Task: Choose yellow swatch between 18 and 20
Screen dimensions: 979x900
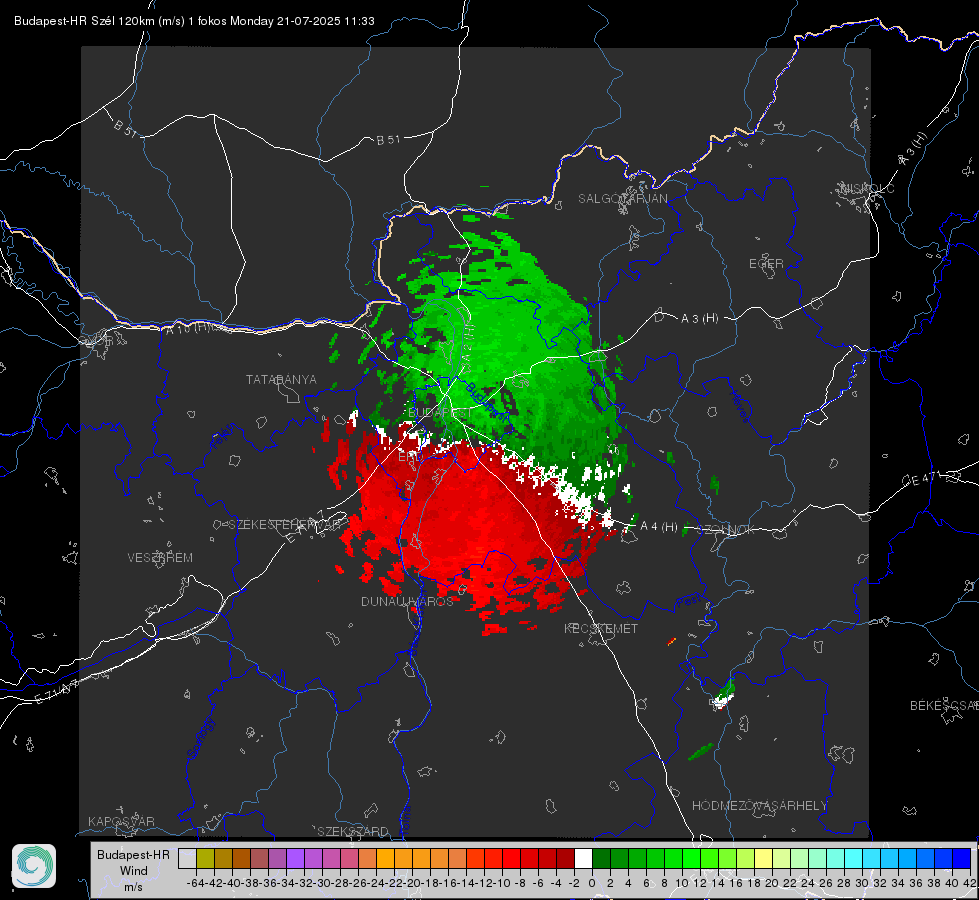Action: click(x=763, y=858)
